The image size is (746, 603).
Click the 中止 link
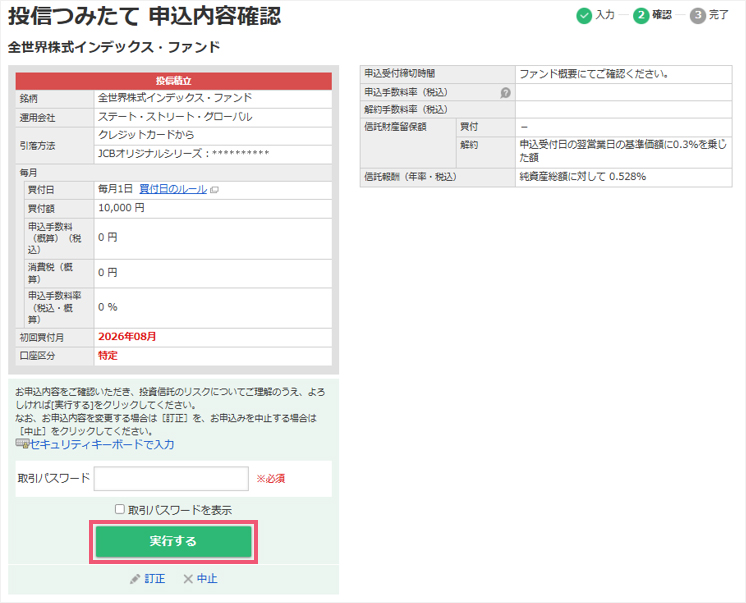[x=207, y=579]
